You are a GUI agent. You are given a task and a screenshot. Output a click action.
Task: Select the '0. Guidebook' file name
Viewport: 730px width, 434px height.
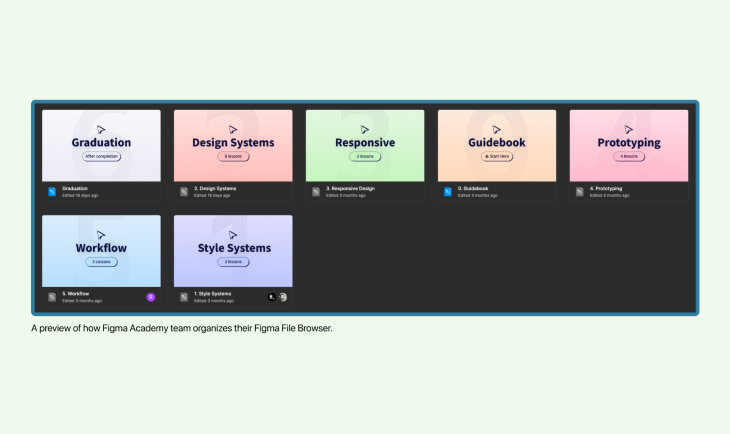click(x=473, y=189)
